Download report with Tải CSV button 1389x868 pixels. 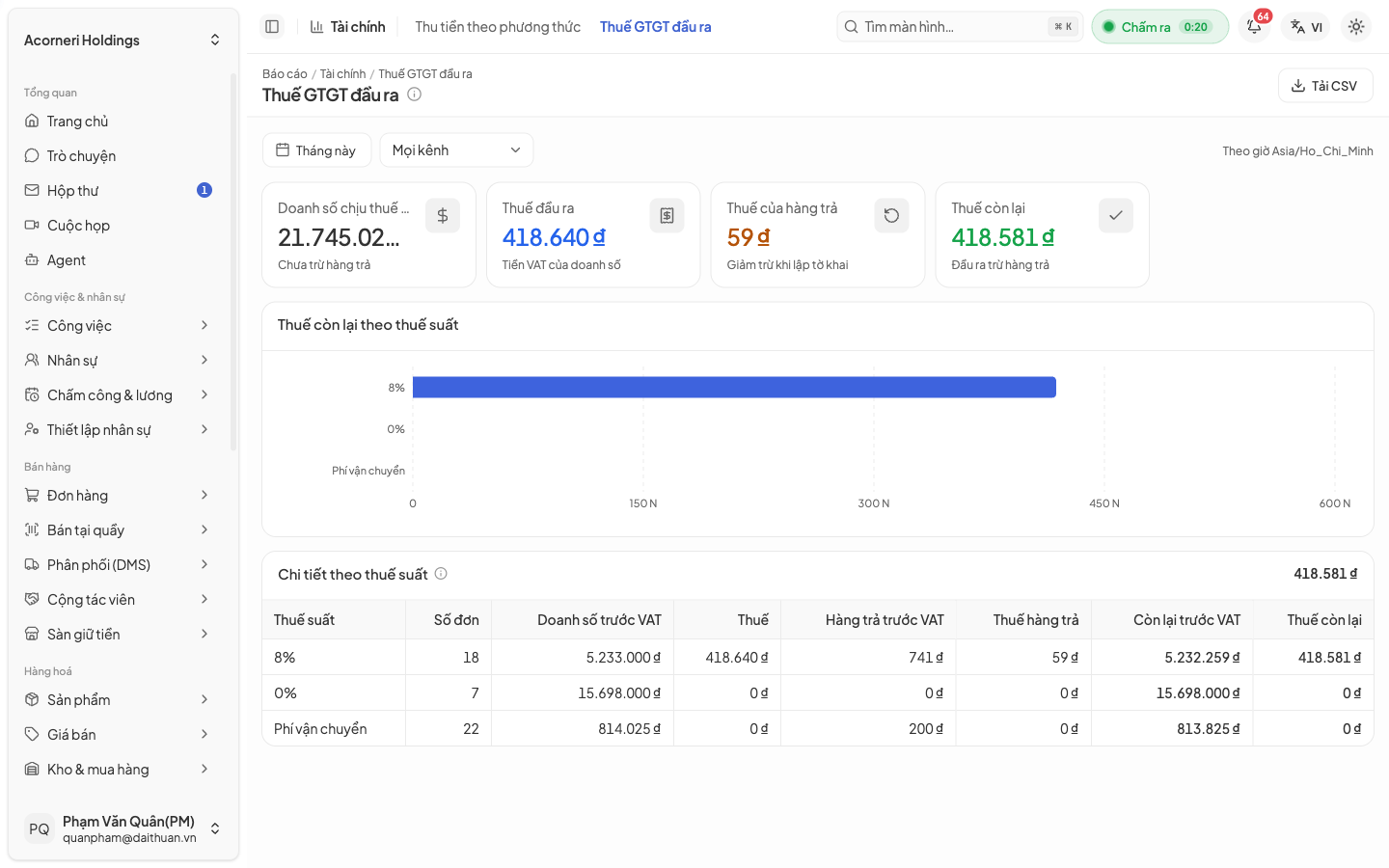1325,86
